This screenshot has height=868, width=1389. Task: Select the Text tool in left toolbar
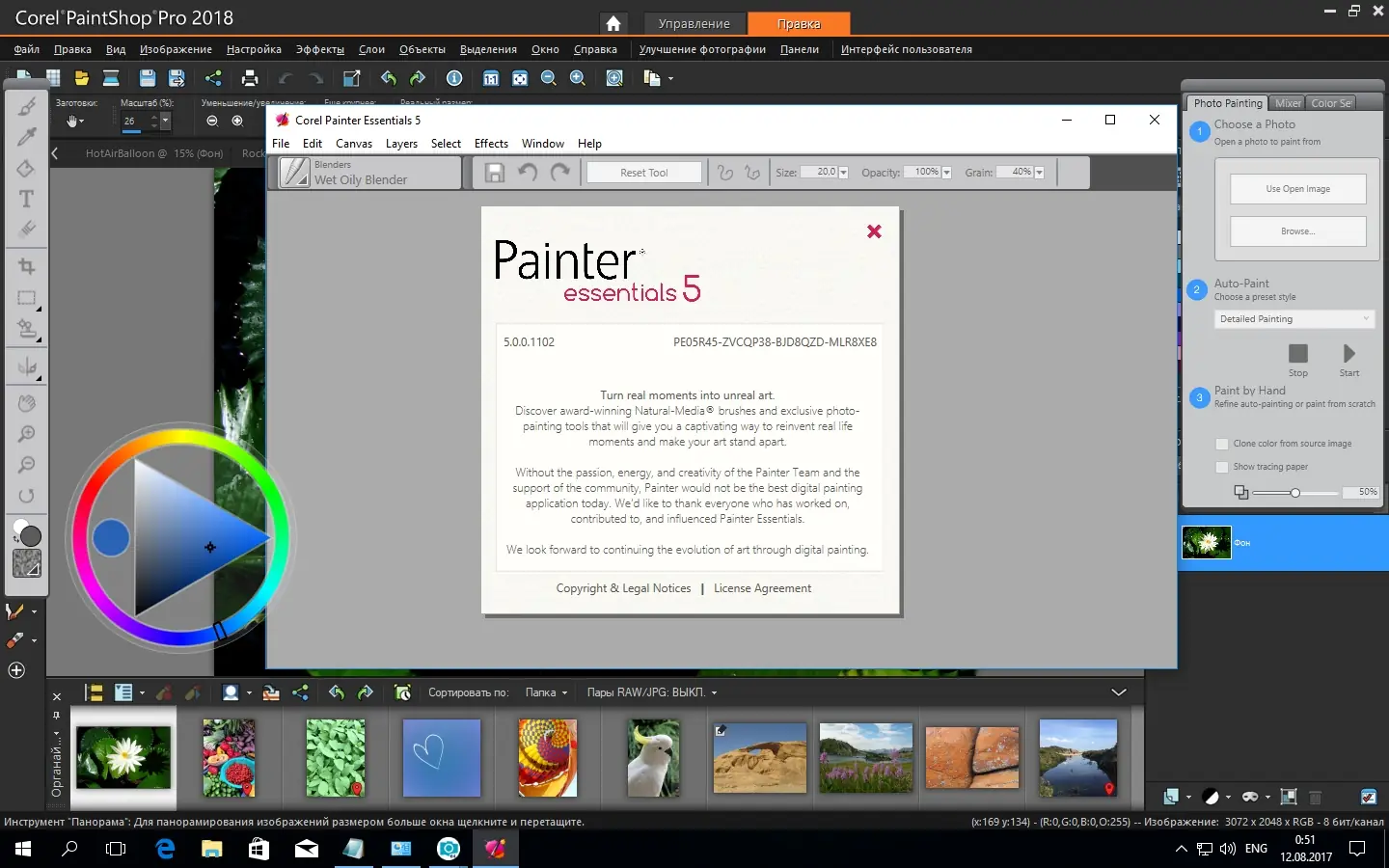(x=27, y=200)
